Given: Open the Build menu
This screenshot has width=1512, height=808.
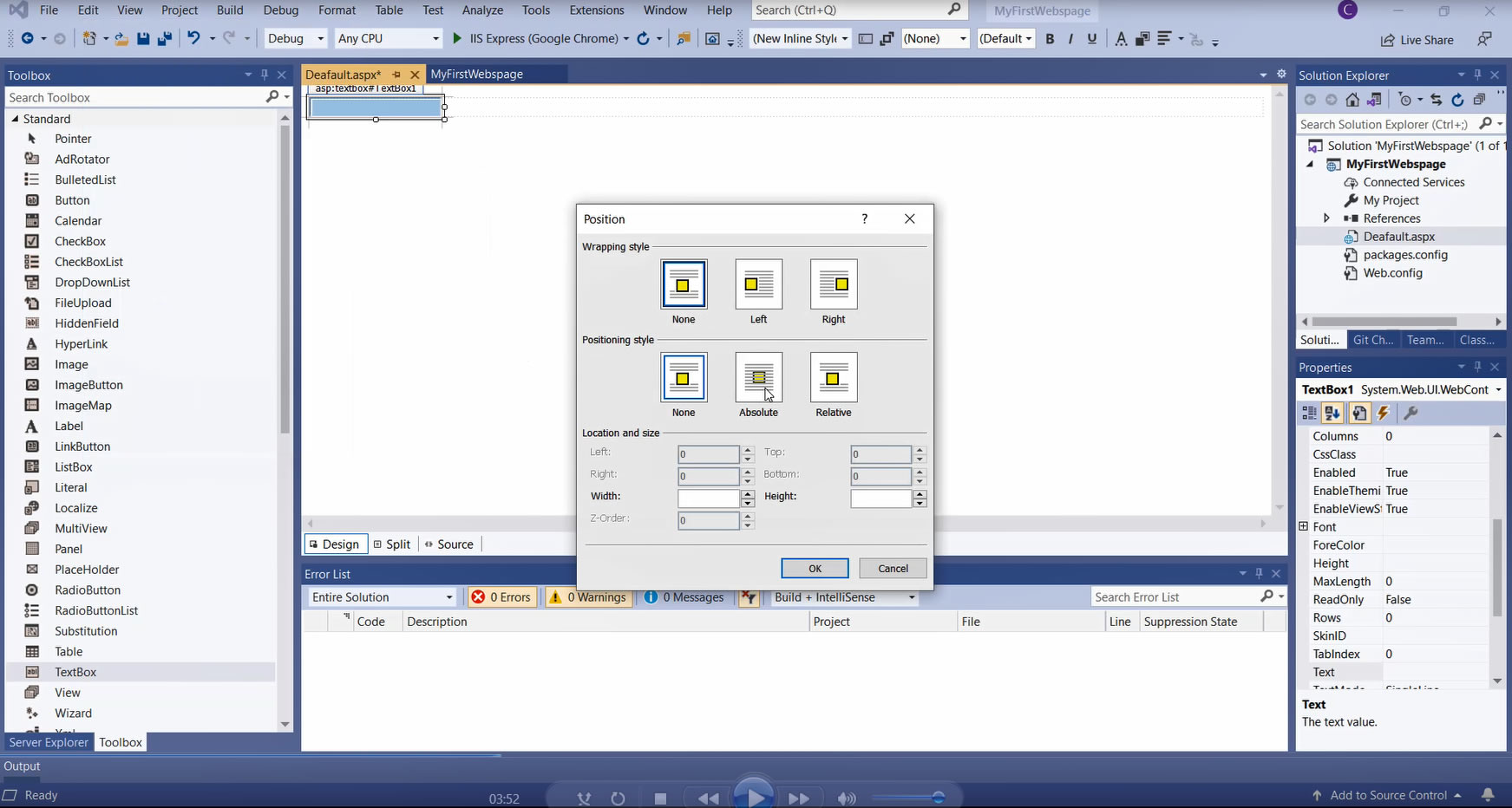Looking at the screenshot, I should pyautogui.click(x=230, y=10).
